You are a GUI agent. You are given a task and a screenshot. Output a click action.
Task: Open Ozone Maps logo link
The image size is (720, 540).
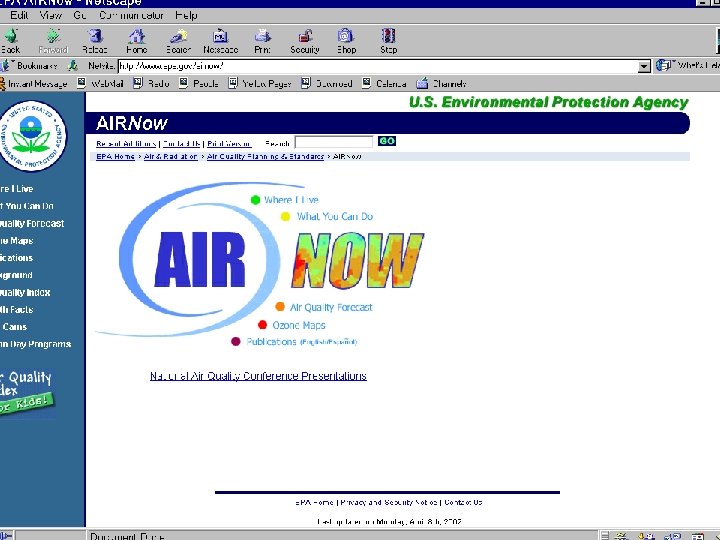tap(299, 325)
